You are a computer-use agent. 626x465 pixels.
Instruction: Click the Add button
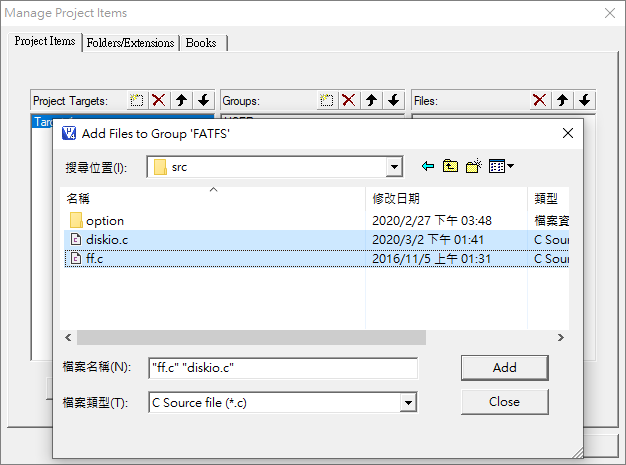point(505,368)
